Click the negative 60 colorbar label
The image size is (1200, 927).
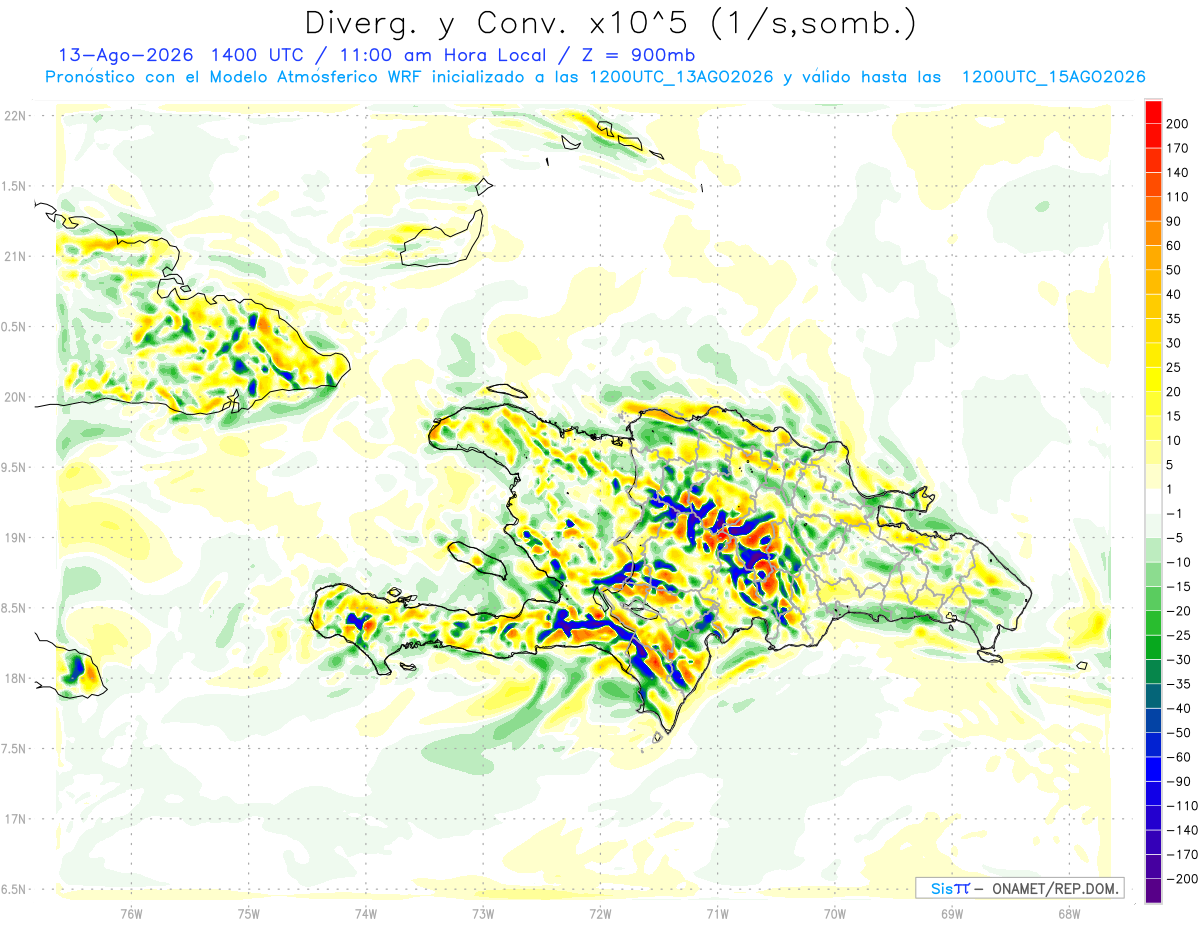(x=1177, y=757)
